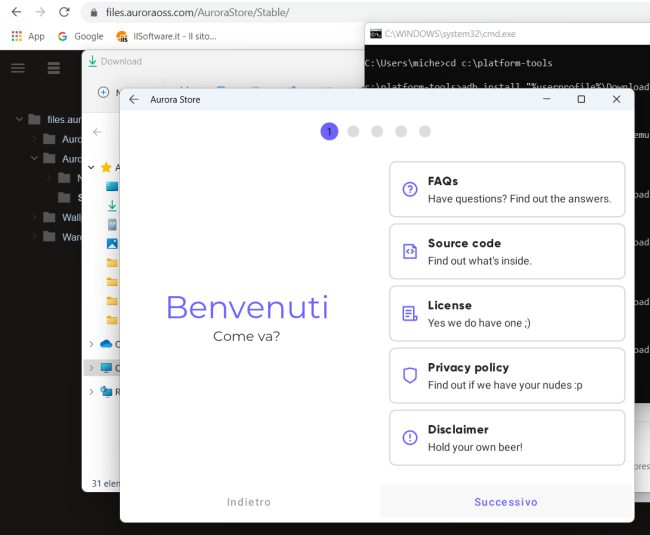Expand the Network node in Explorer

pyautogui.click(x=92, y=392)
